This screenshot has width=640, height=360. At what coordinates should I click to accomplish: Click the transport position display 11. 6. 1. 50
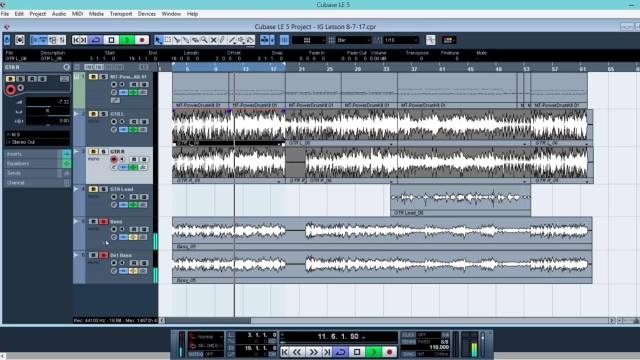(338, 337)
